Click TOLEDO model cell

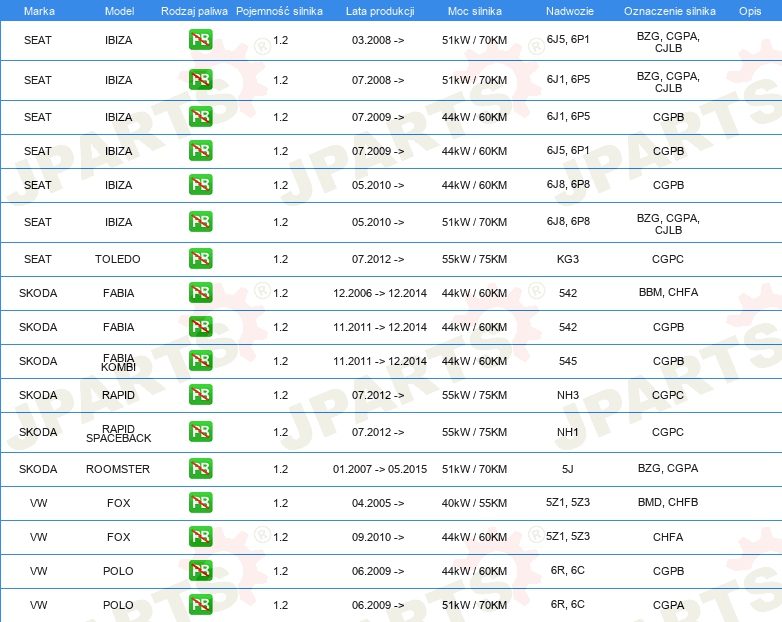coord(118,259)
